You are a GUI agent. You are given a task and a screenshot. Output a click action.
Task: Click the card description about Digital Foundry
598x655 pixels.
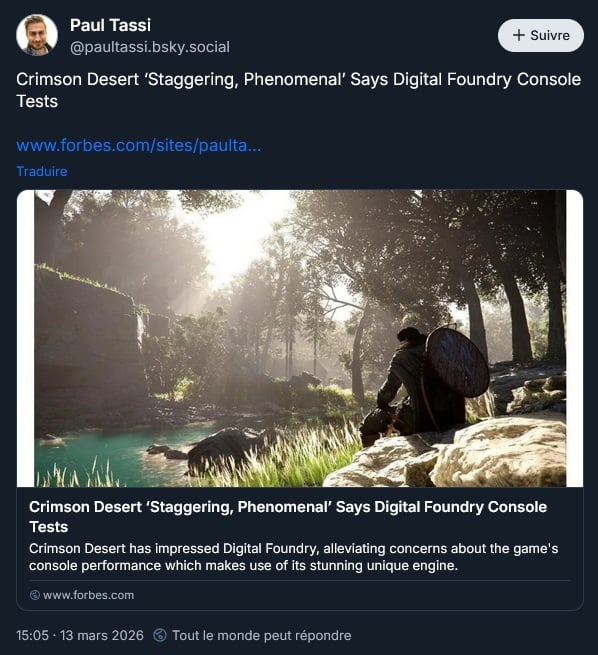pyautogui.click(x=294, y=557)
